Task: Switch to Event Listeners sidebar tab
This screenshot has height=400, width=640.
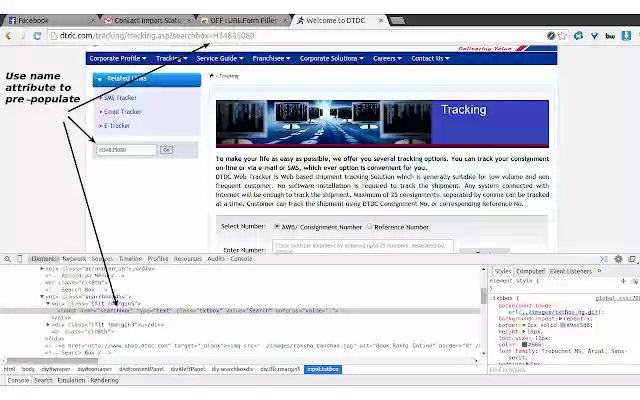Action: pos(571,271)
